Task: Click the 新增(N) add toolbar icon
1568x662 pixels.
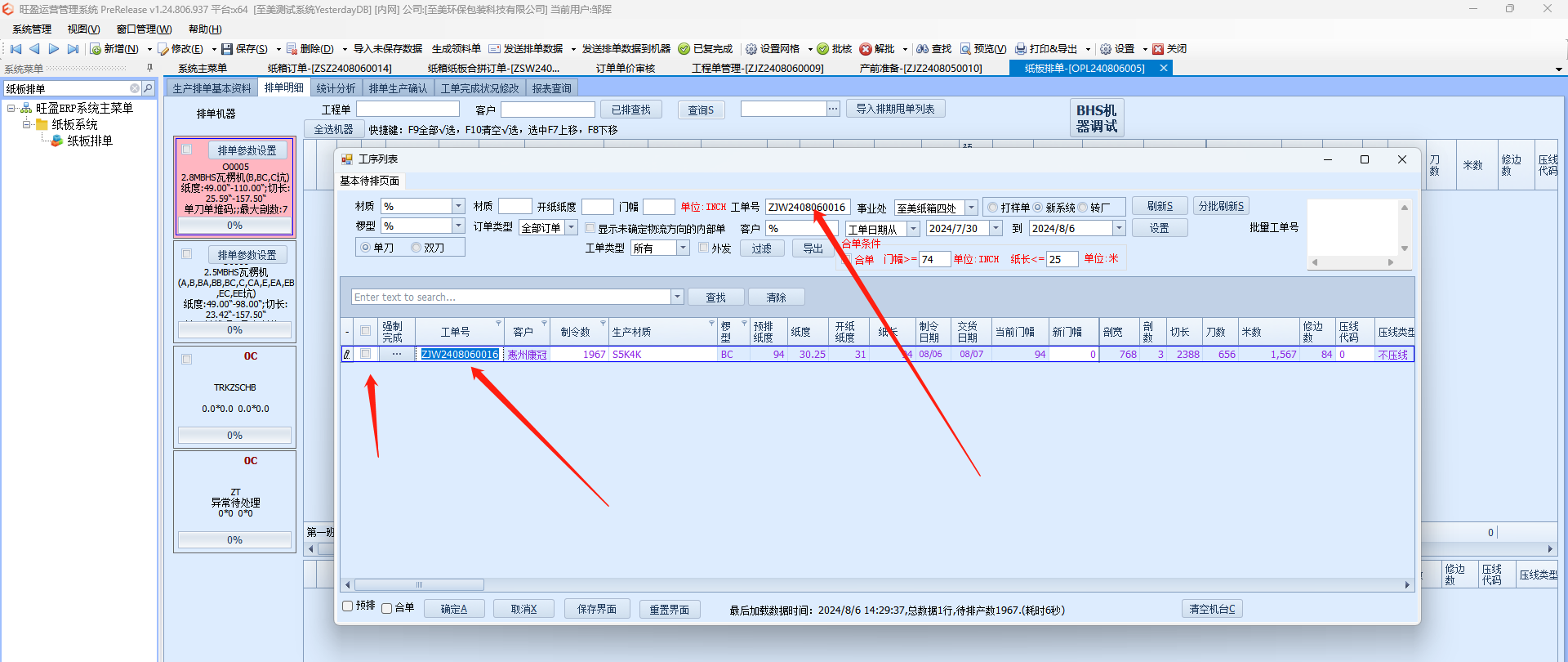Action: (96, 49)
